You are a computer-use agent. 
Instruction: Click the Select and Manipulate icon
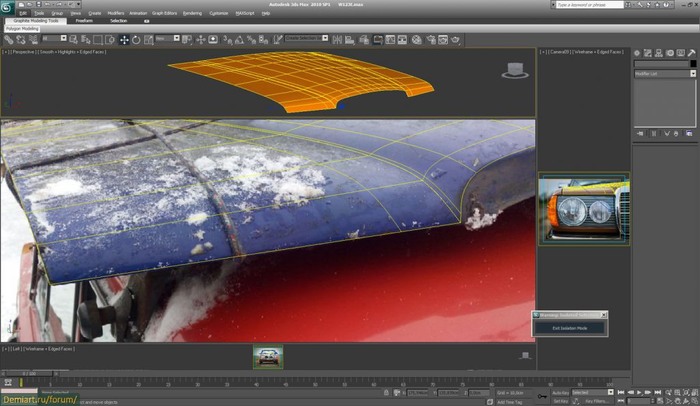coord(200,40)
